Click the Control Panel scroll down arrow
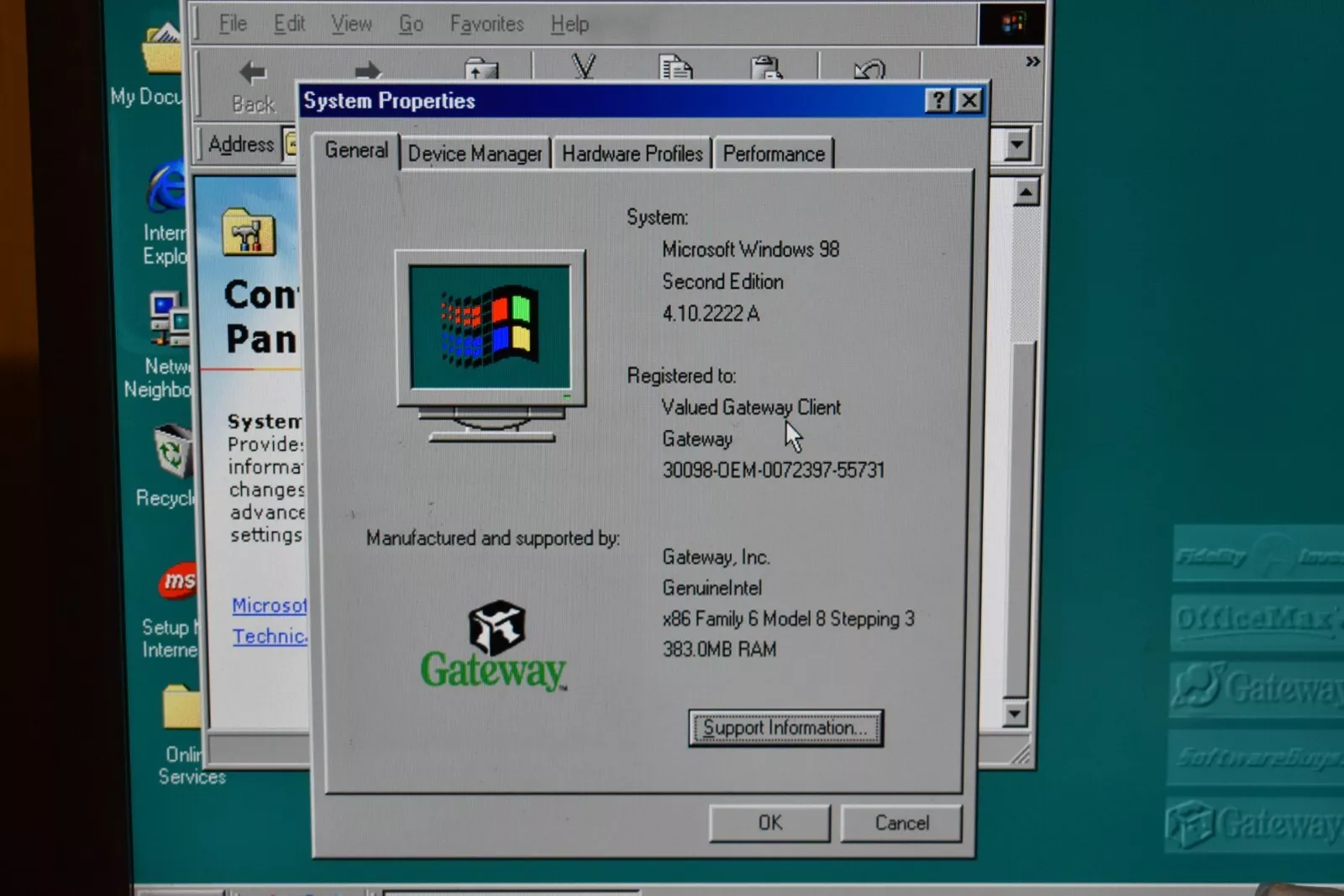The width and height of the screenshot is (1344, 896). point(1015,714)
